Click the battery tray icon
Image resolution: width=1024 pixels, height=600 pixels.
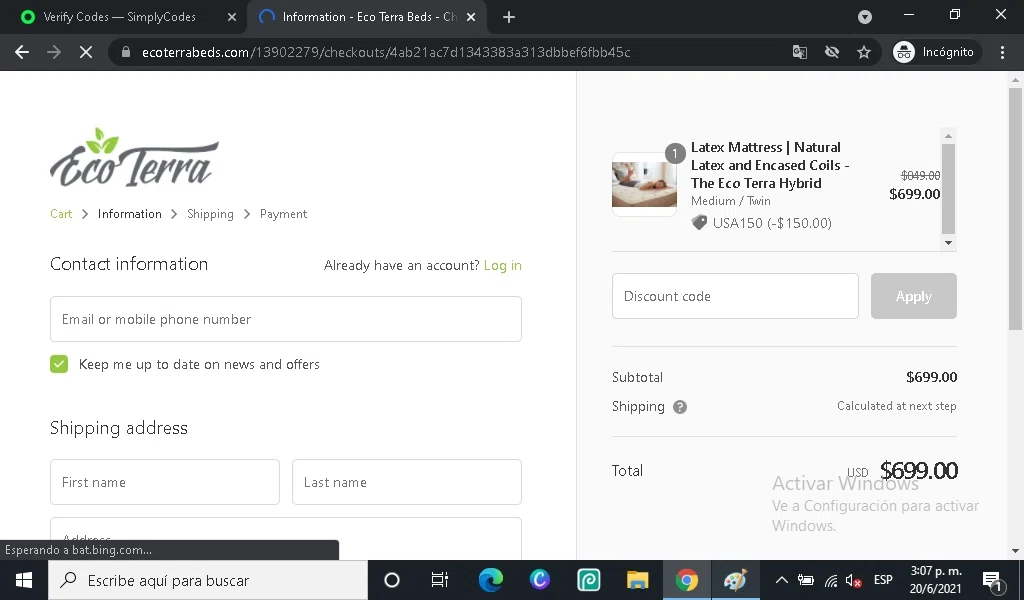pos(806,580)
